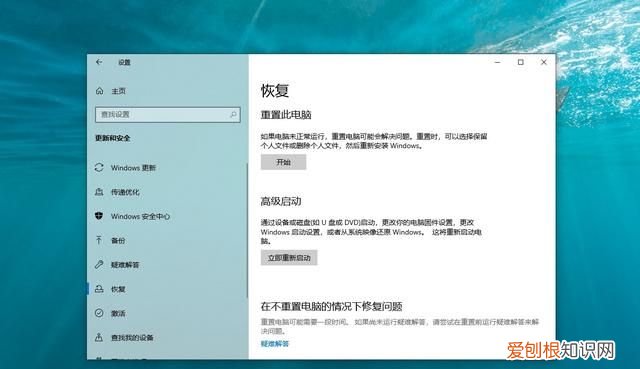Click the 备份 upload arrow icon
Screen dimensions: 640x369
coord(99,240)
